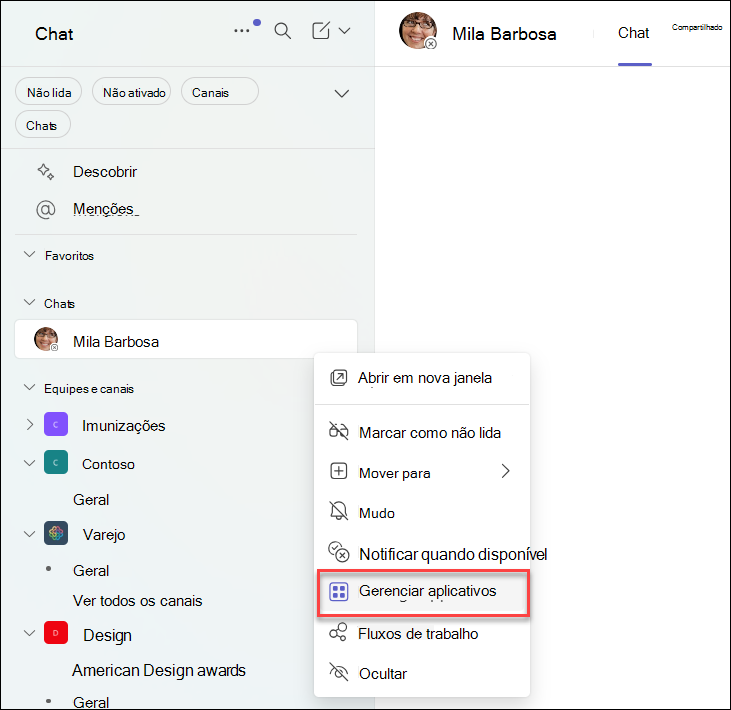This screenshot has width=731, height=710.
Task: Click the Mover para plus icon
Action: [x=338, y=471]
